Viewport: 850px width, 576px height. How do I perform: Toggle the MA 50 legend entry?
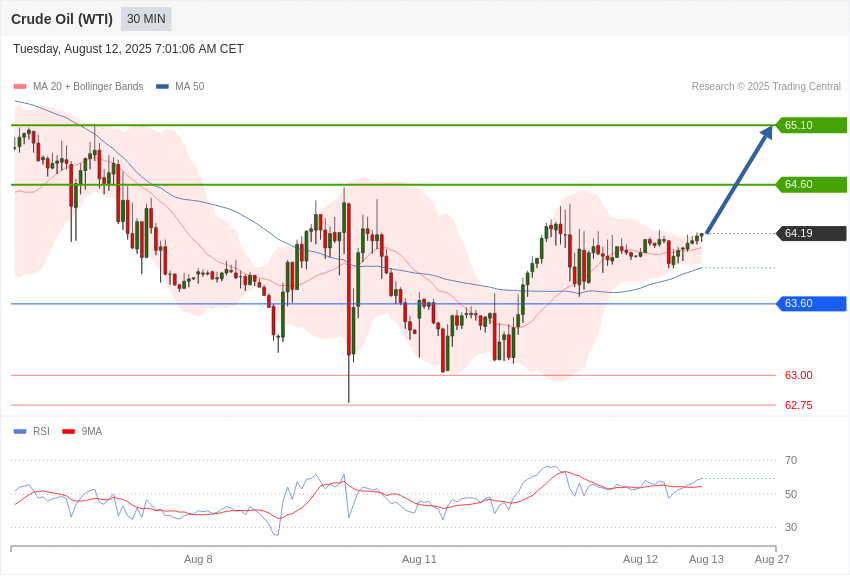point(180,86)
